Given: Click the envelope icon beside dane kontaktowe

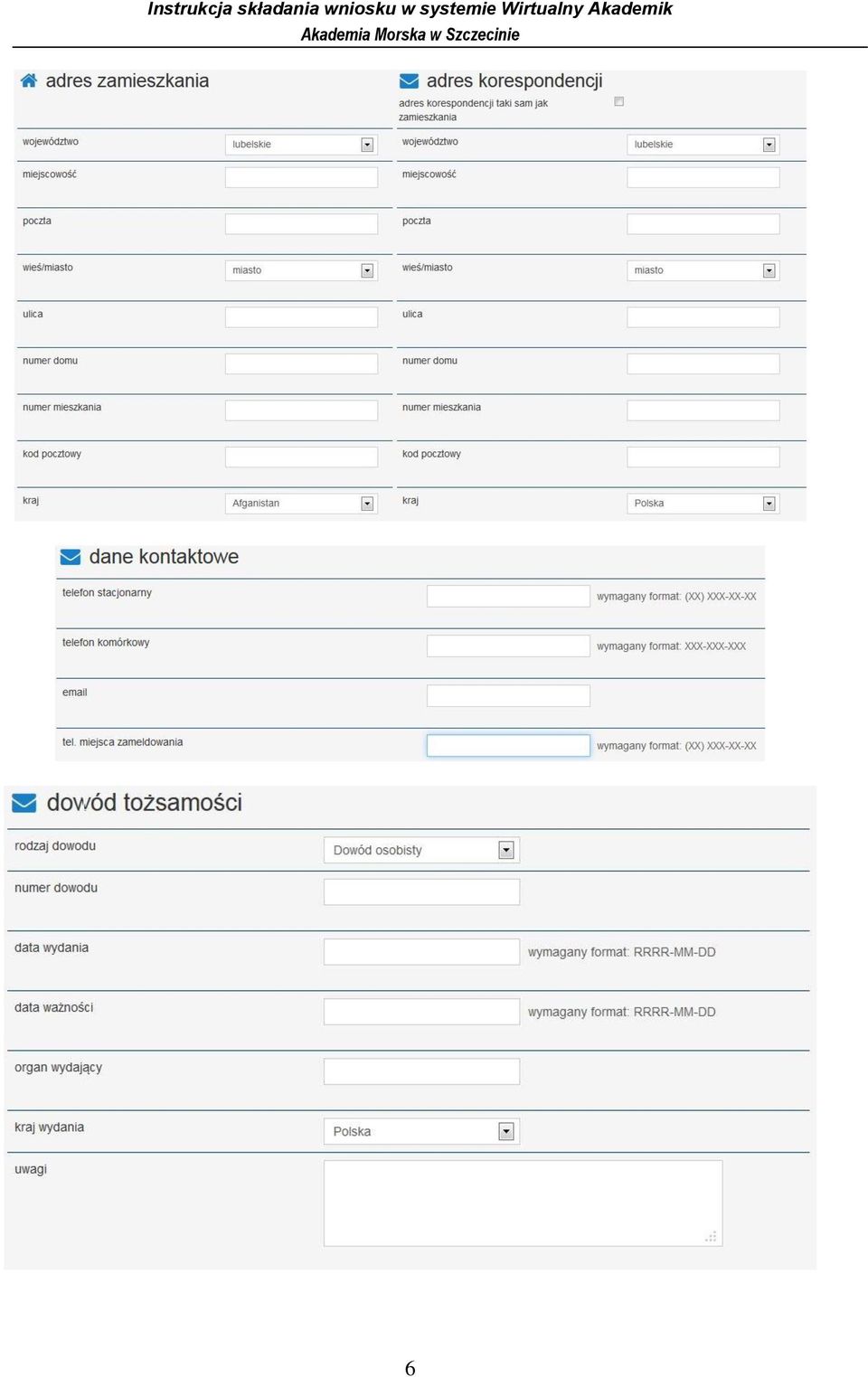Looking at the screenshot, I should point(70,556).
